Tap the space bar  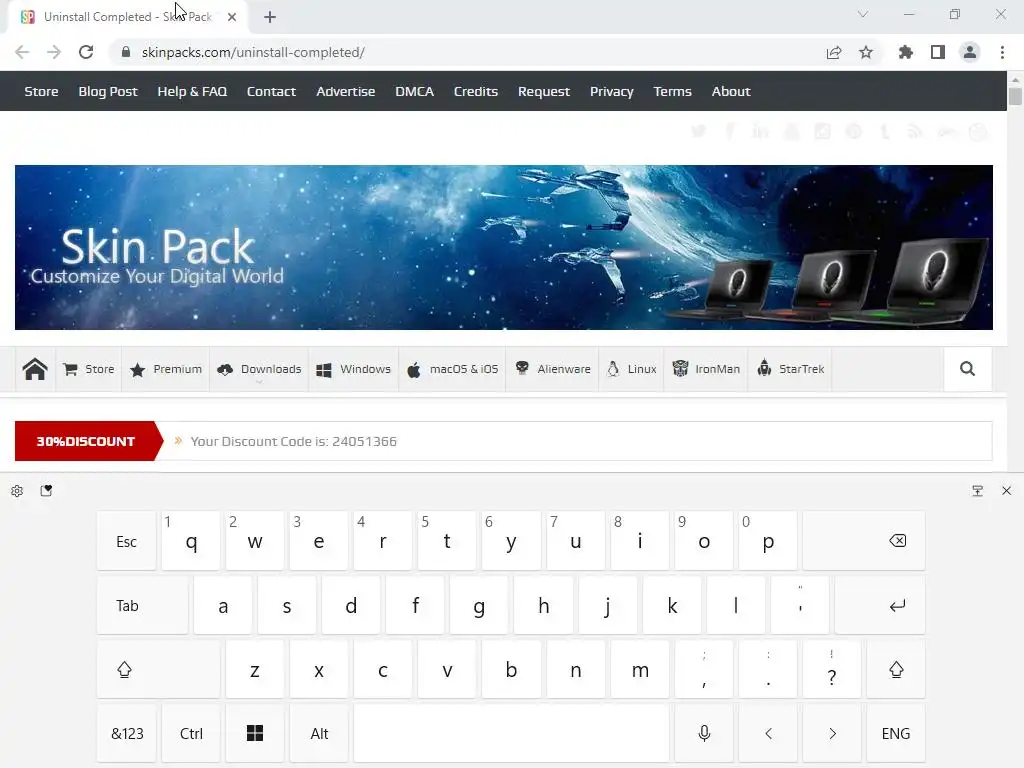point(511,733)
